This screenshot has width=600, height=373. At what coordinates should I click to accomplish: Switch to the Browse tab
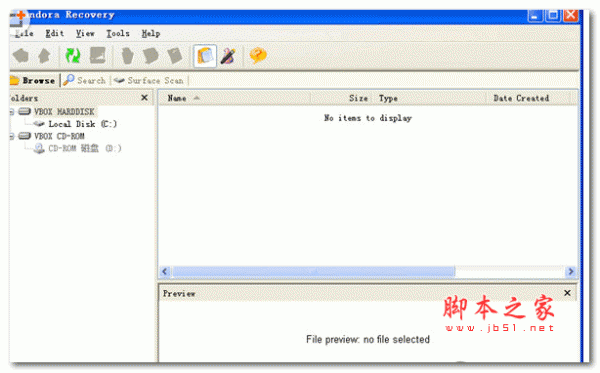click(34, 81)
